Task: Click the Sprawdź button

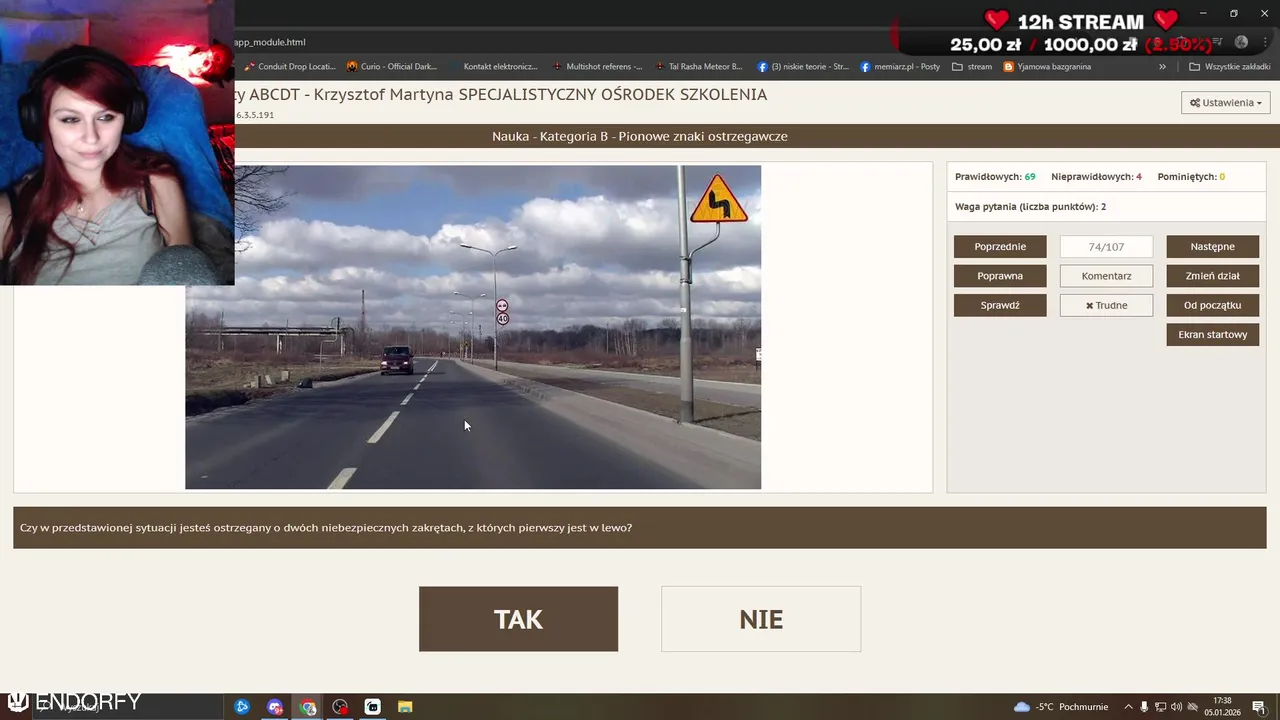Action: (1000, 305)
